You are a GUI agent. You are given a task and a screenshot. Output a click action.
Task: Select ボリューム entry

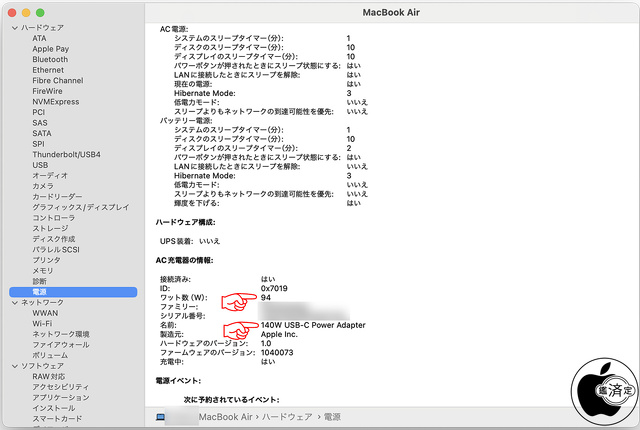pos(50,356)
